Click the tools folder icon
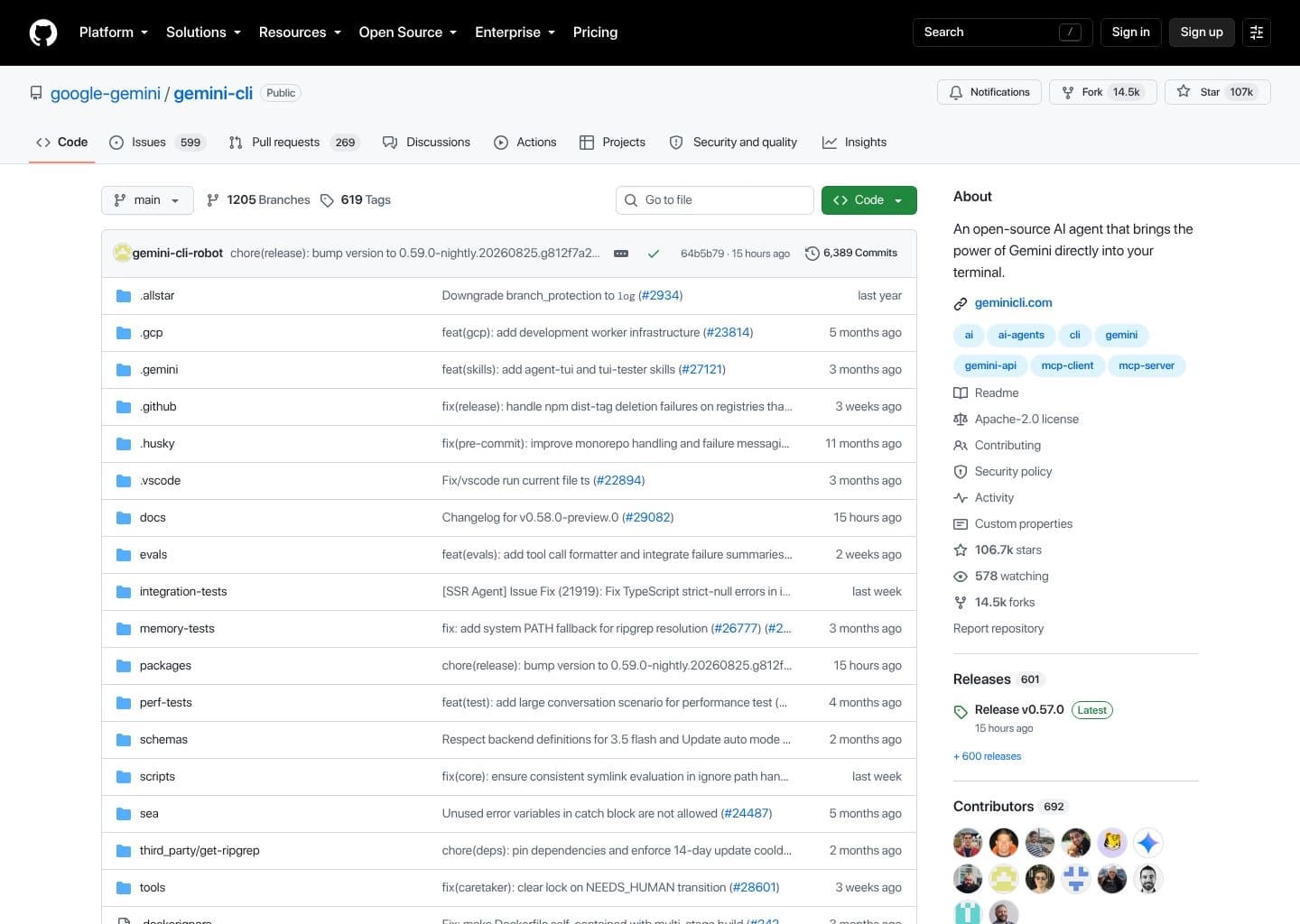The width and height of the screenshot is (1300, 924). click(x=124, y=888)
